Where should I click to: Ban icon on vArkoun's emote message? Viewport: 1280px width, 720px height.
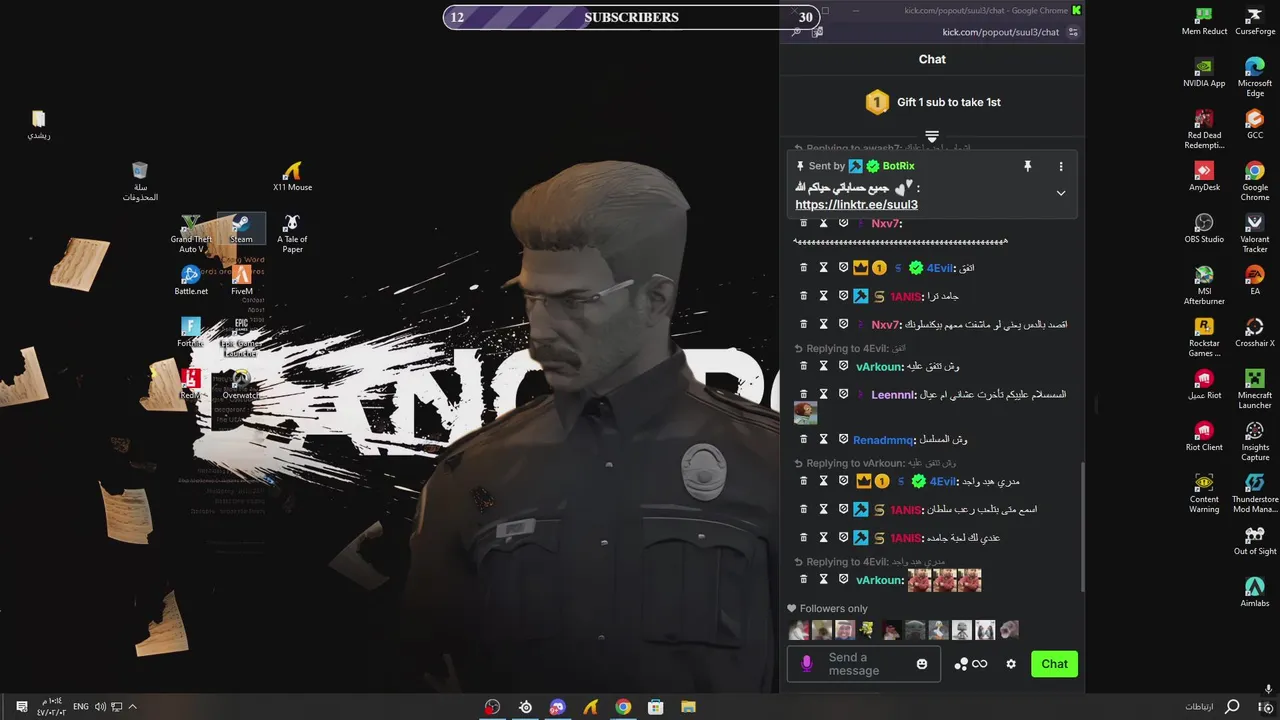843,579
